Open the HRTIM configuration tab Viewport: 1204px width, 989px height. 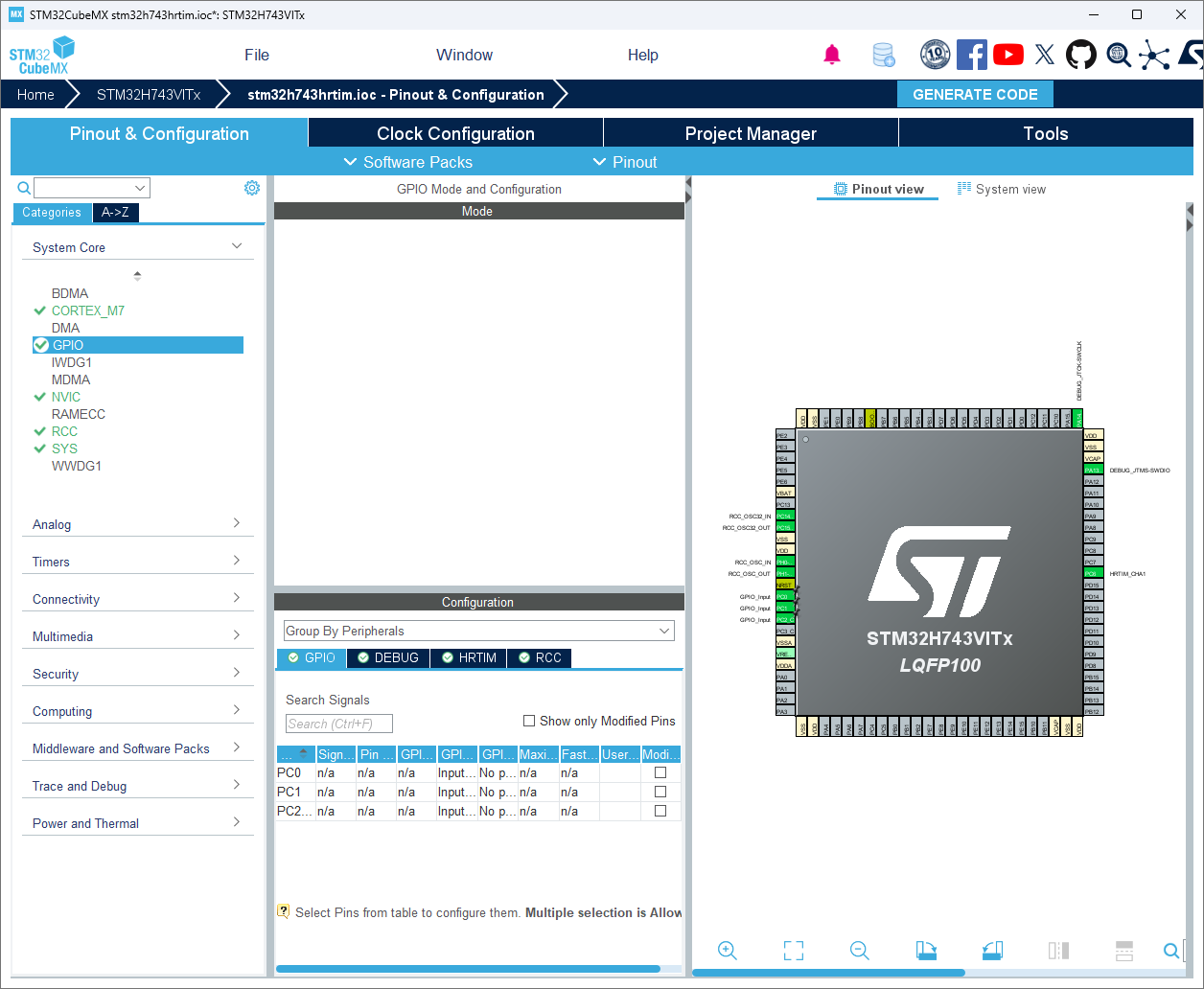pyautogui.click(x=468, y=658)
